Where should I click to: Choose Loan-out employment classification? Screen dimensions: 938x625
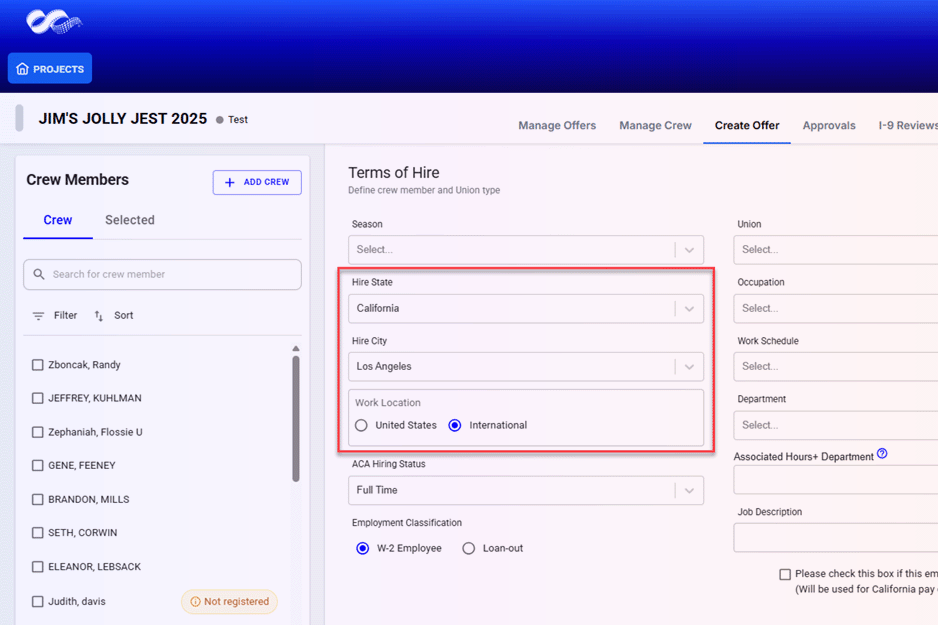[468, 548]
